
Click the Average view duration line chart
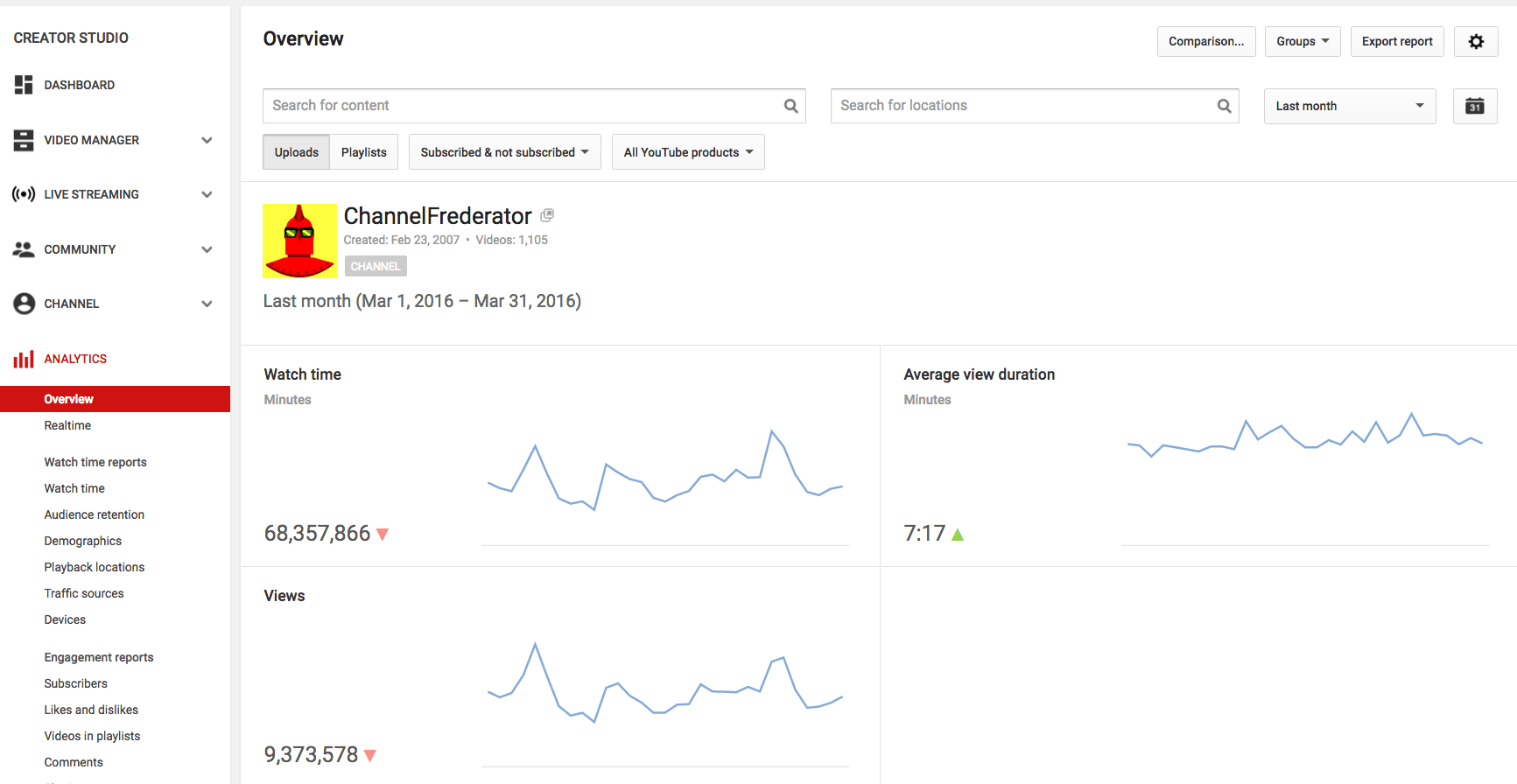1305,433
